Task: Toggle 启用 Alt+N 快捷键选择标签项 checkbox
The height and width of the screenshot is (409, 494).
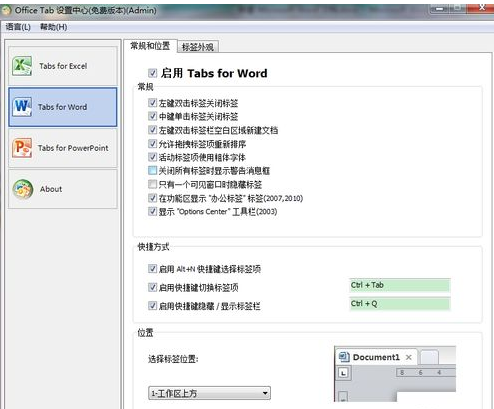Action: point(152,269)
